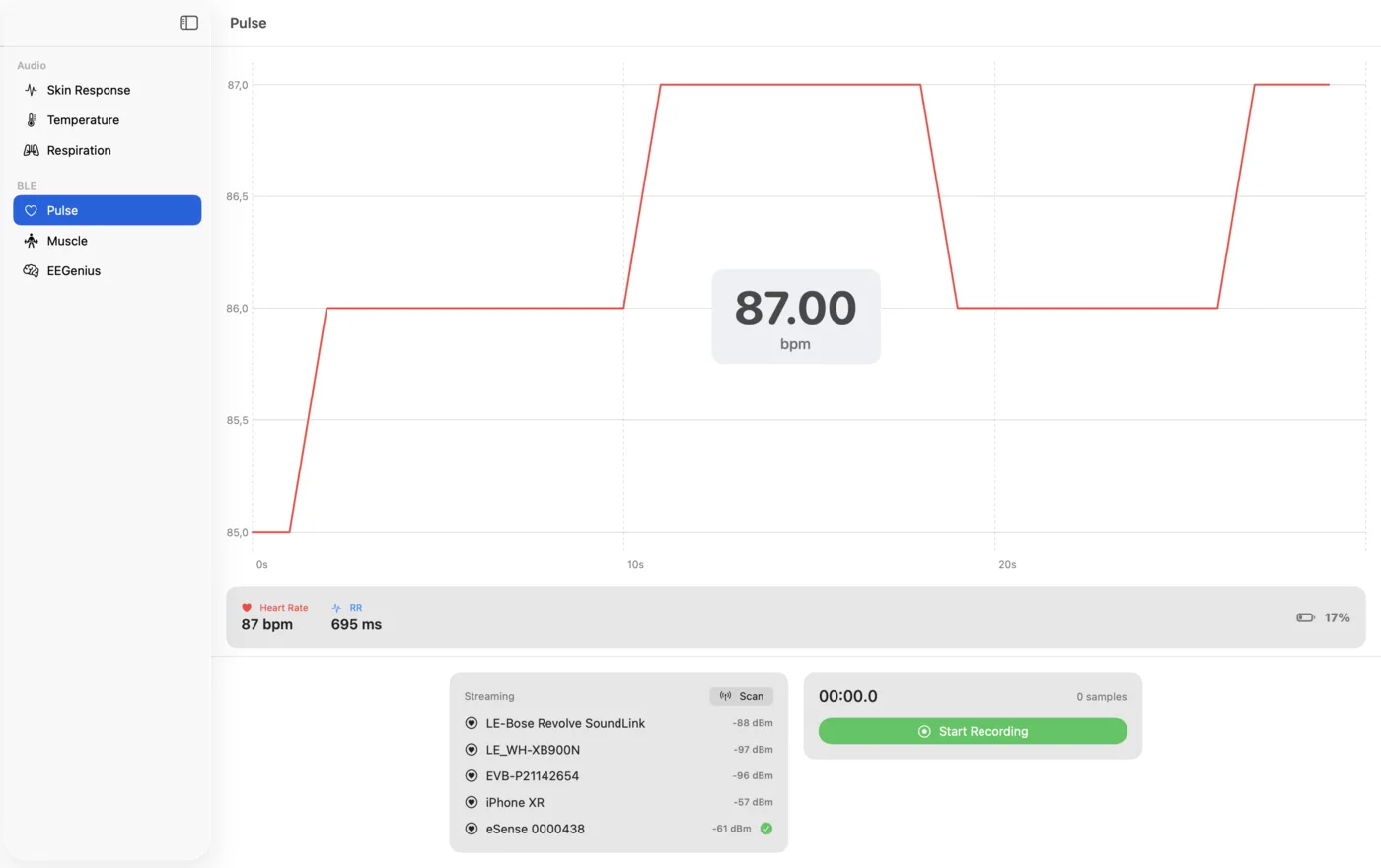Click the 17% battery percentage
This screenshot has height=868, width=1381.
click(x=1337, y=617)
